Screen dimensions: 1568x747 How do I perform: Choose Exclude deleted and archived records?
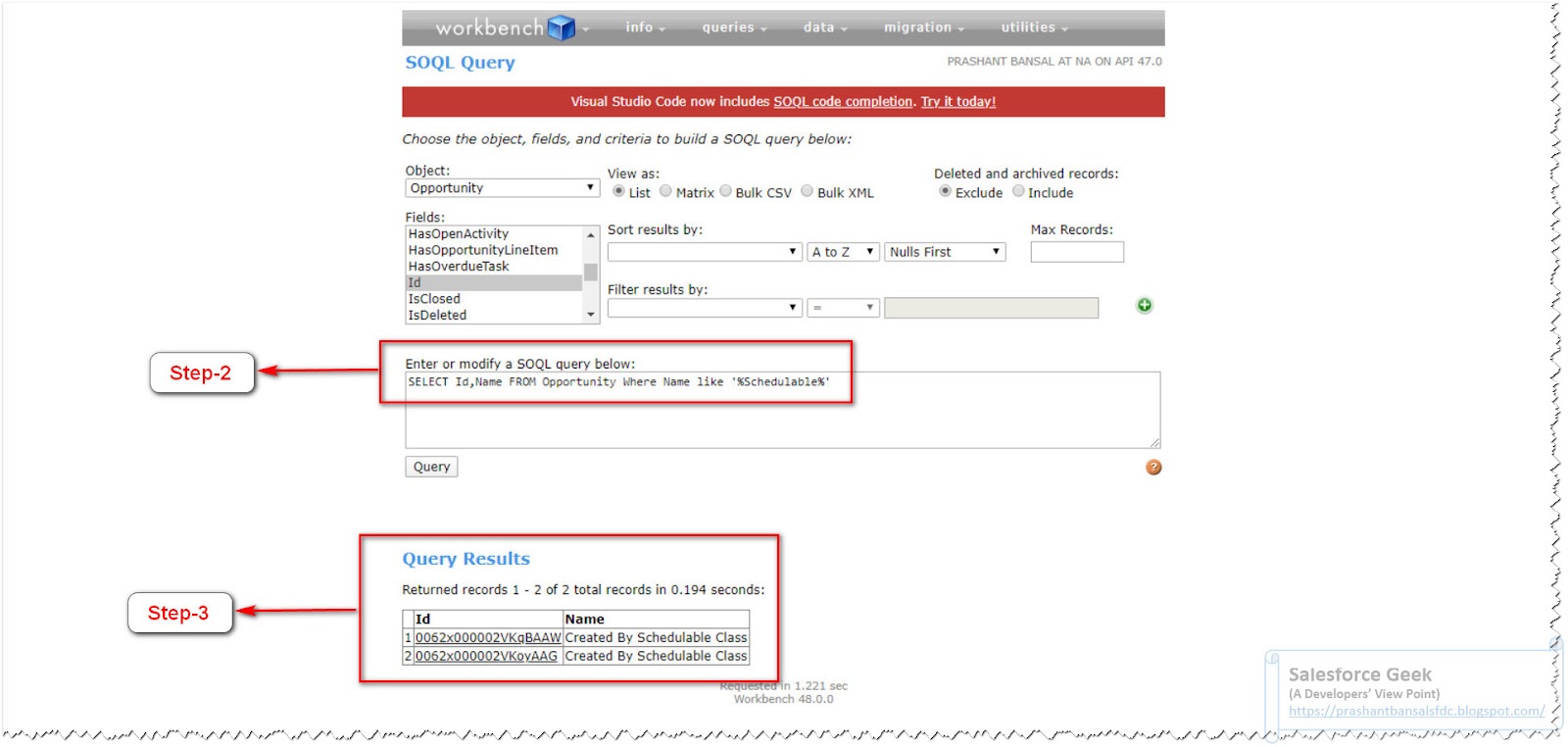click(x=945, y=191)
